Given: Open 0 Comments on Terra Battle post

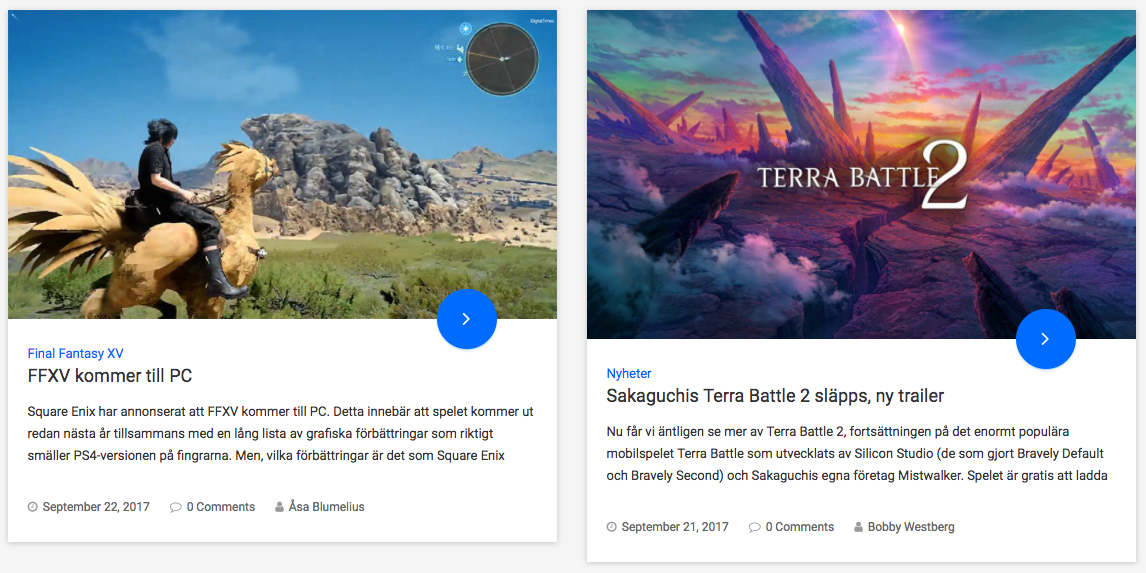Looking at the screenshot, I should click(x=800, y=527).
